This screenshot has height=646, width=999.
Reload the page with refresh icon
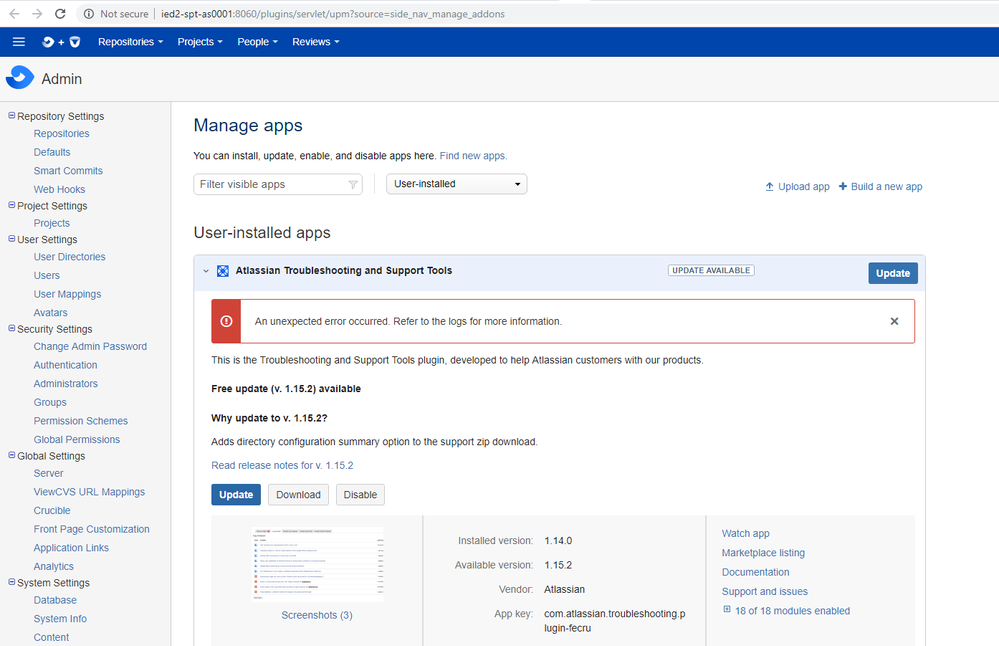(x=60, y=13)
